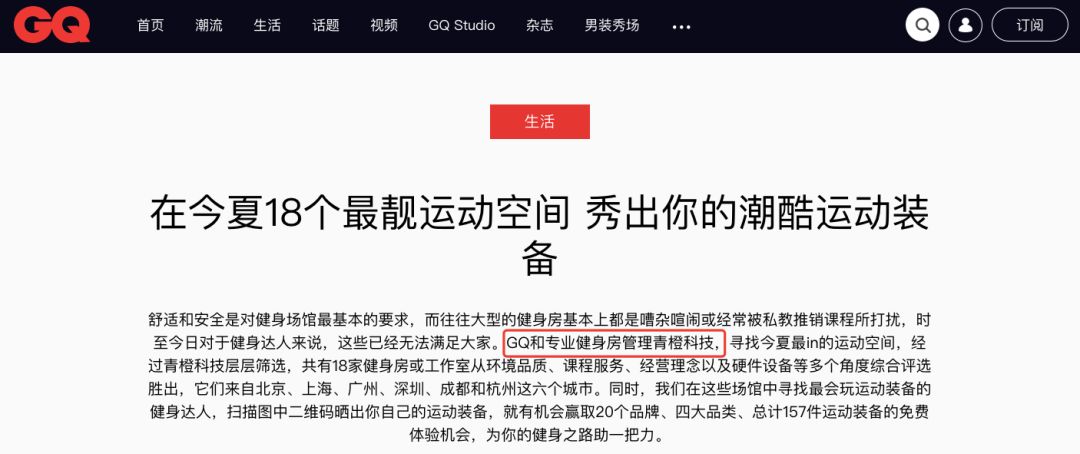Switch to the 视频 section

(x=384, y=26)
